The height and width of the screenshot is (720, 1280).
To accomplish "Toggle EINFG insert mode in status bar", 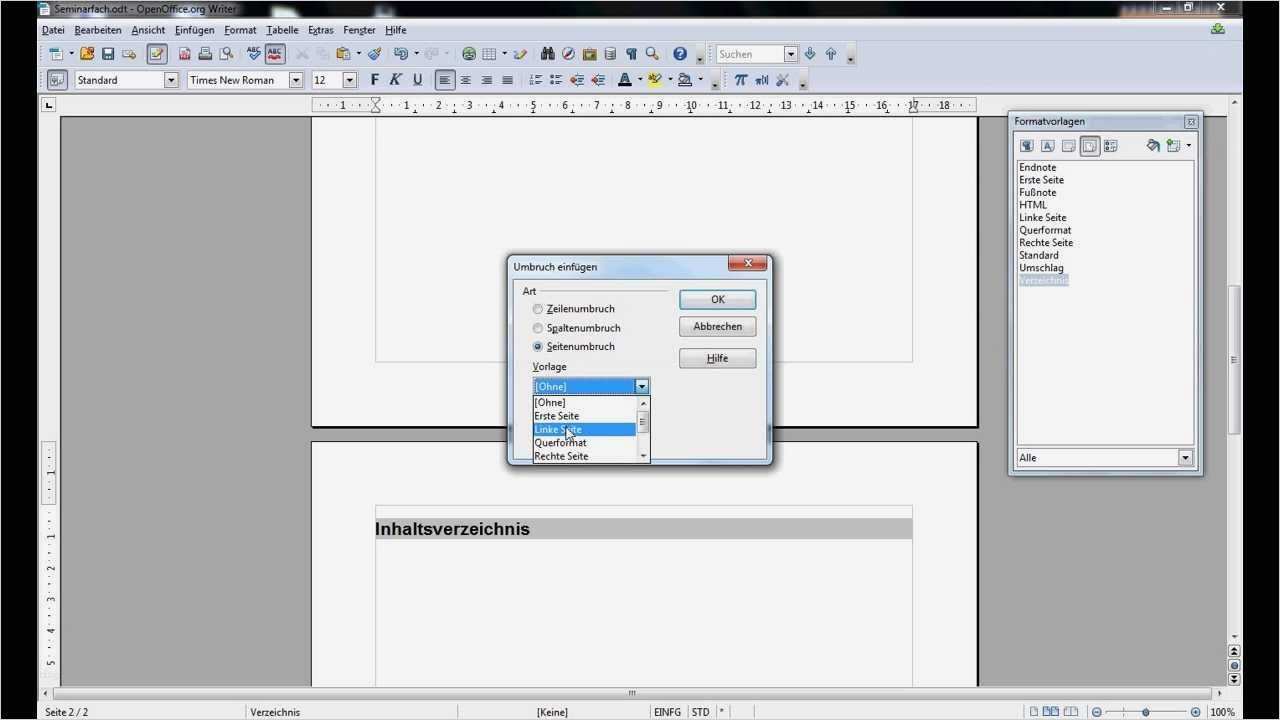I will (667, 712).
